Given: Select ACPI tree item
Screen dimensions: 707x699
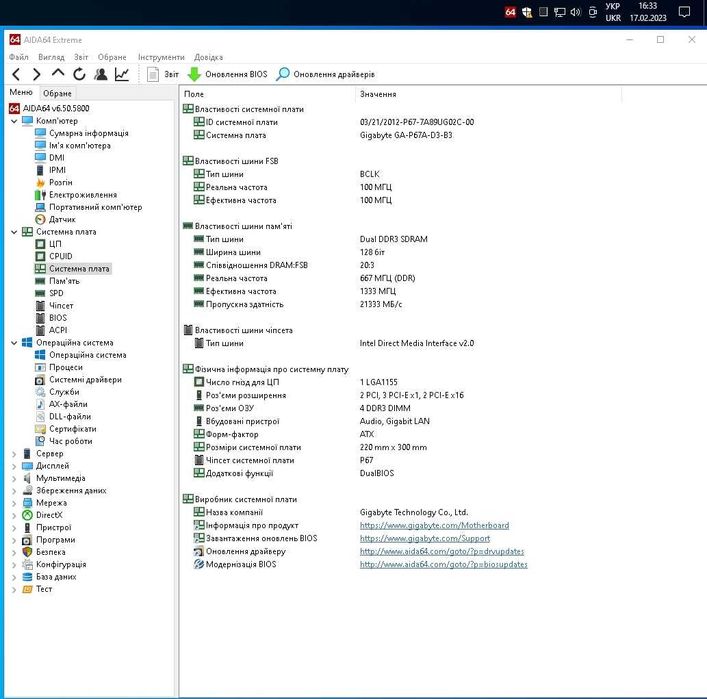Looking at the screenshot, I should (58, 330).
